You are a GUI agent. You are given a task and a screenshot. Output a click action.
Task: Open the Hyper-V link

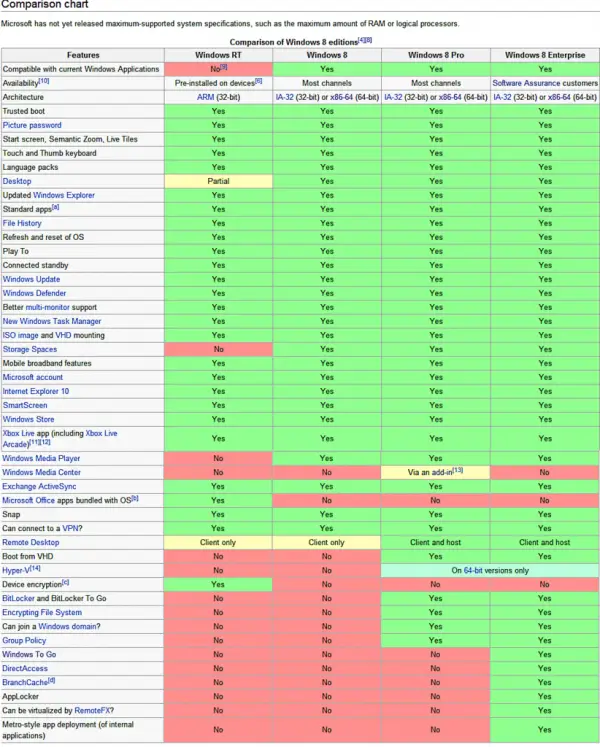pyautogui.click(x=16, y=571)
